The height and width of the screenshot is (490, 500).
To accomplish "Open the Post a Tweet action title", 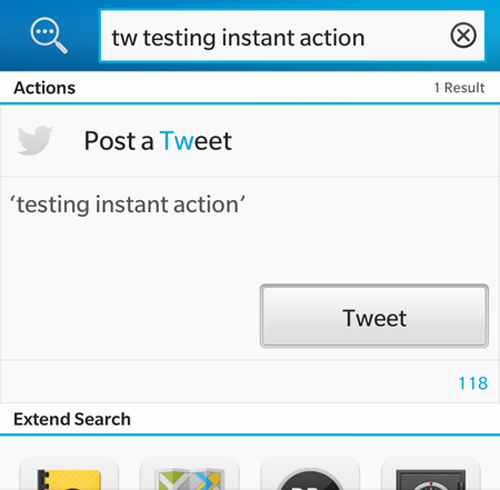I will tap(158, 141).
